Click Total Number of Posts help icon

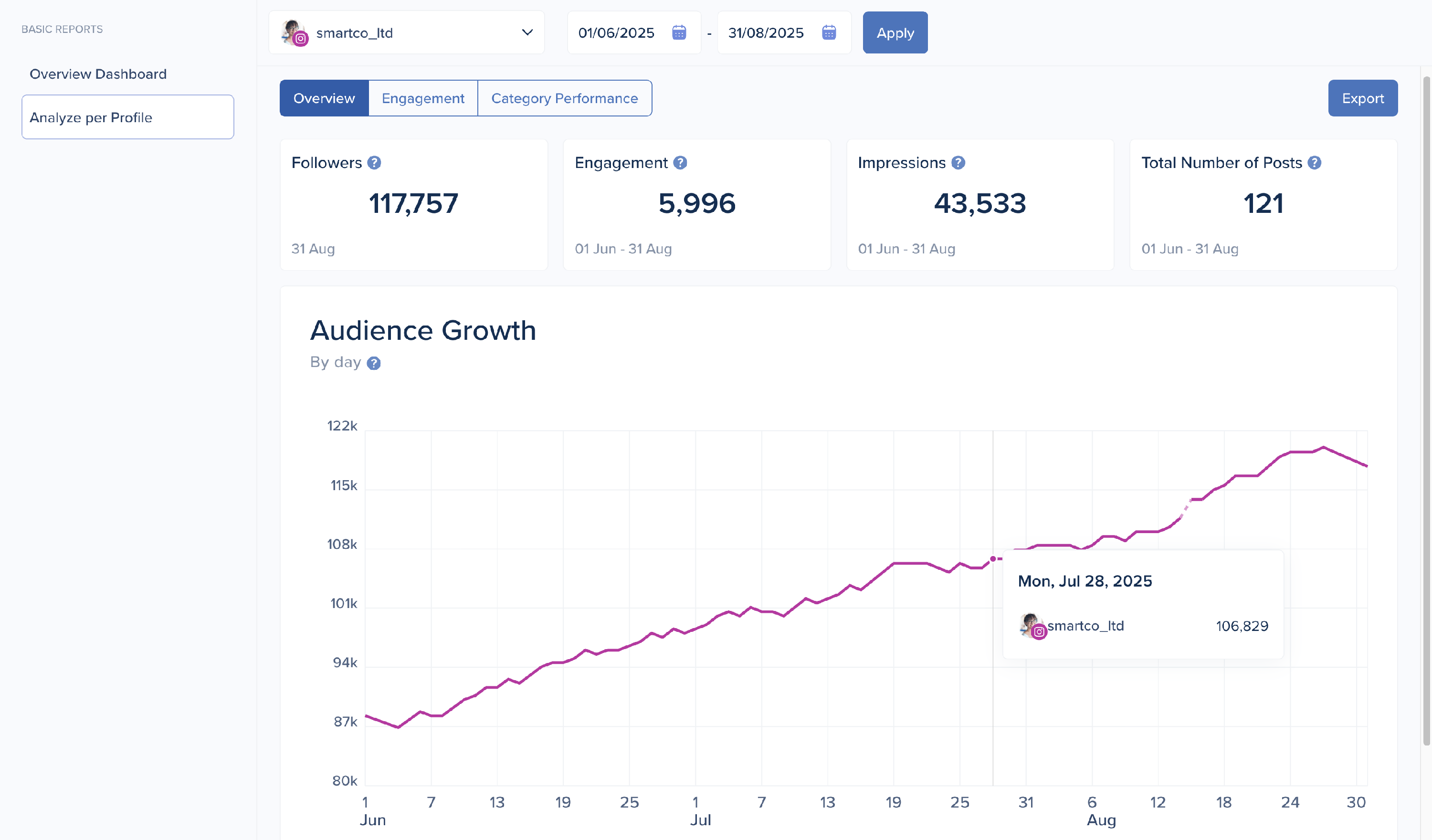(x=1315, y=163)
